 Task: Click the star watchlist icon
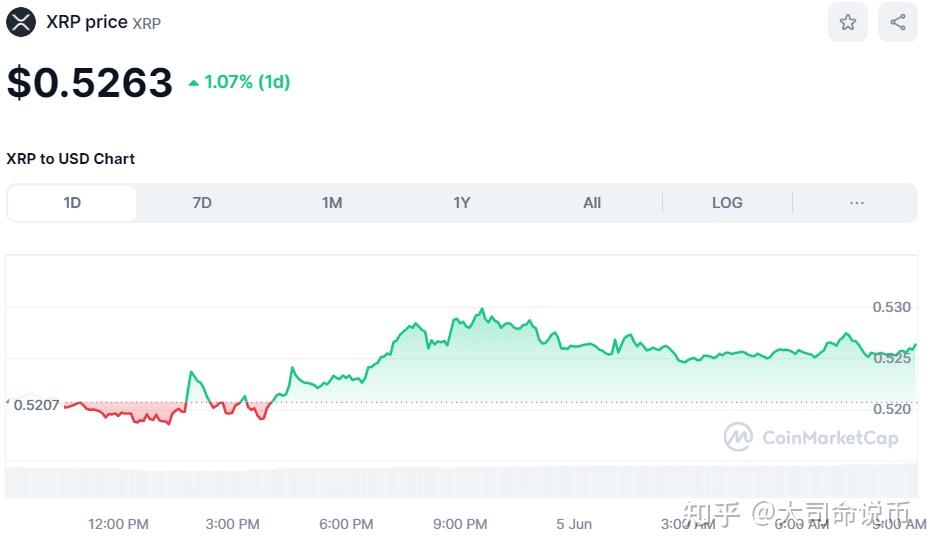(847, 22)
